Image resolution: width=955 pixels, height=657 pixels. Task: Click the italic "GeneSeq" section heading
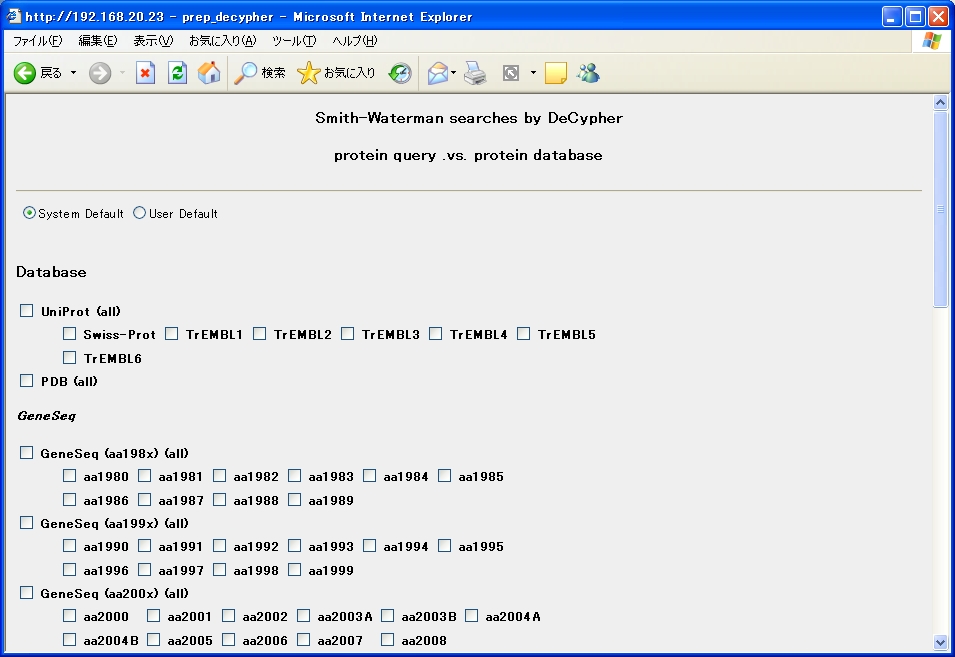[46, 416]
